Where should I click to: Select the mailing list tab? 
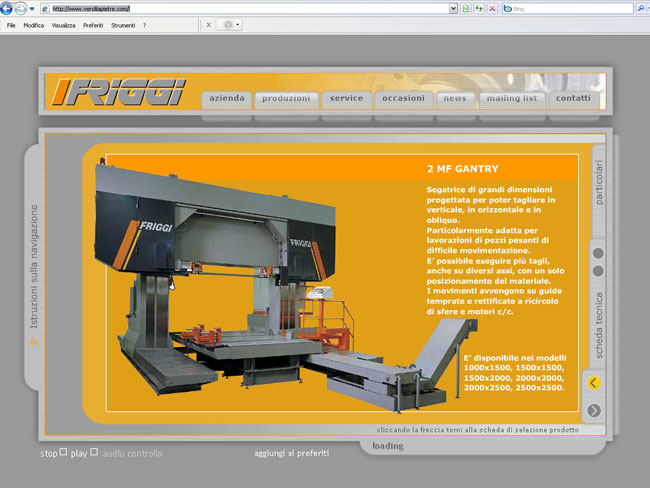point(512,100)
